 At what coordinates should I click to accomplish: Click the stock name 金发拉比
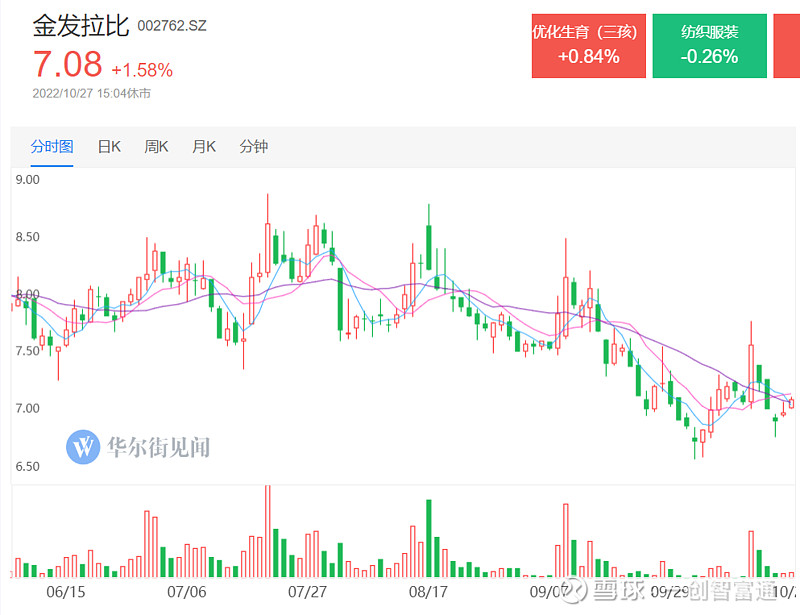81,26
